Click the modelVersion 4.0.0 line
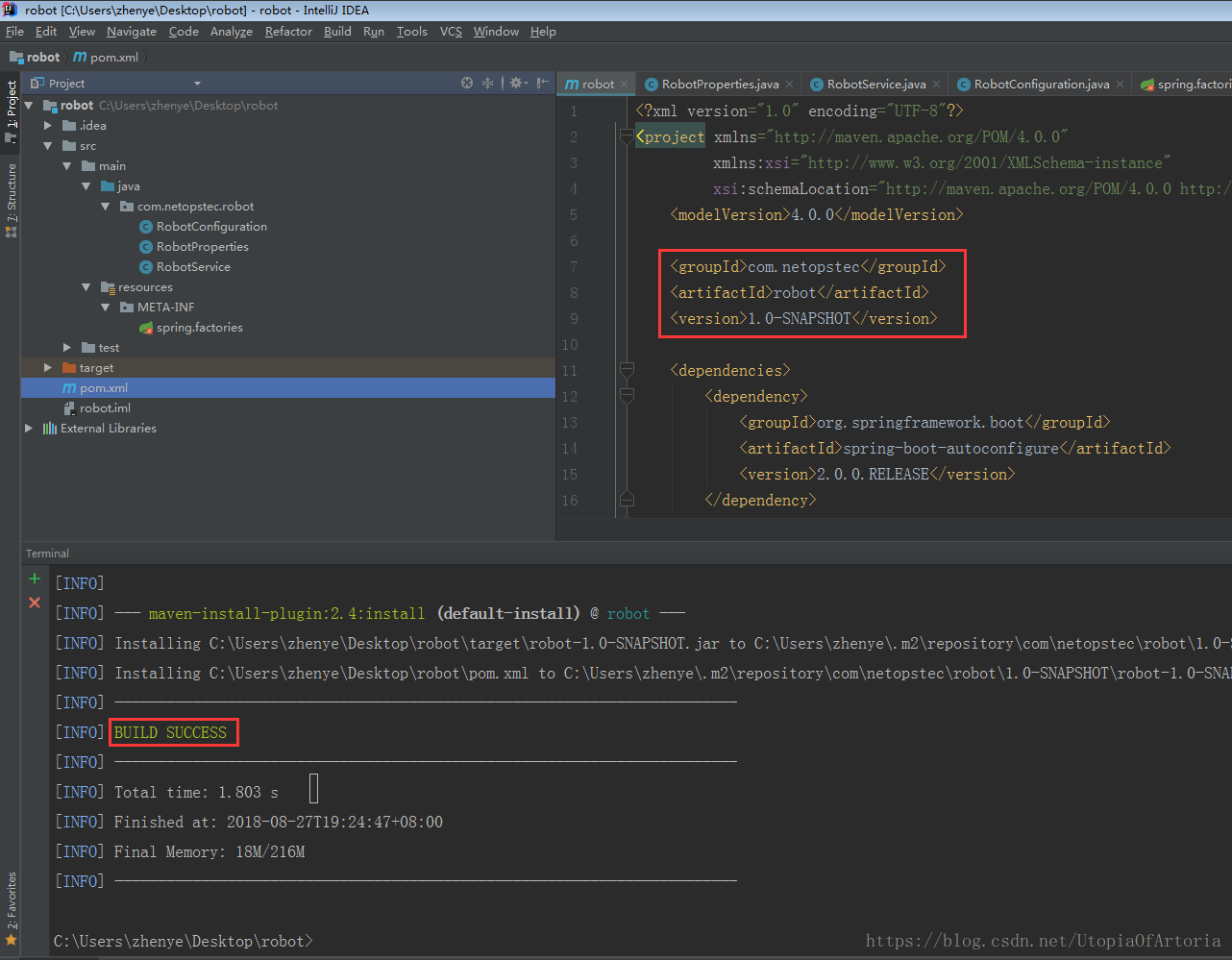Viewport: 1232px width, 960px height. [816, 214]
